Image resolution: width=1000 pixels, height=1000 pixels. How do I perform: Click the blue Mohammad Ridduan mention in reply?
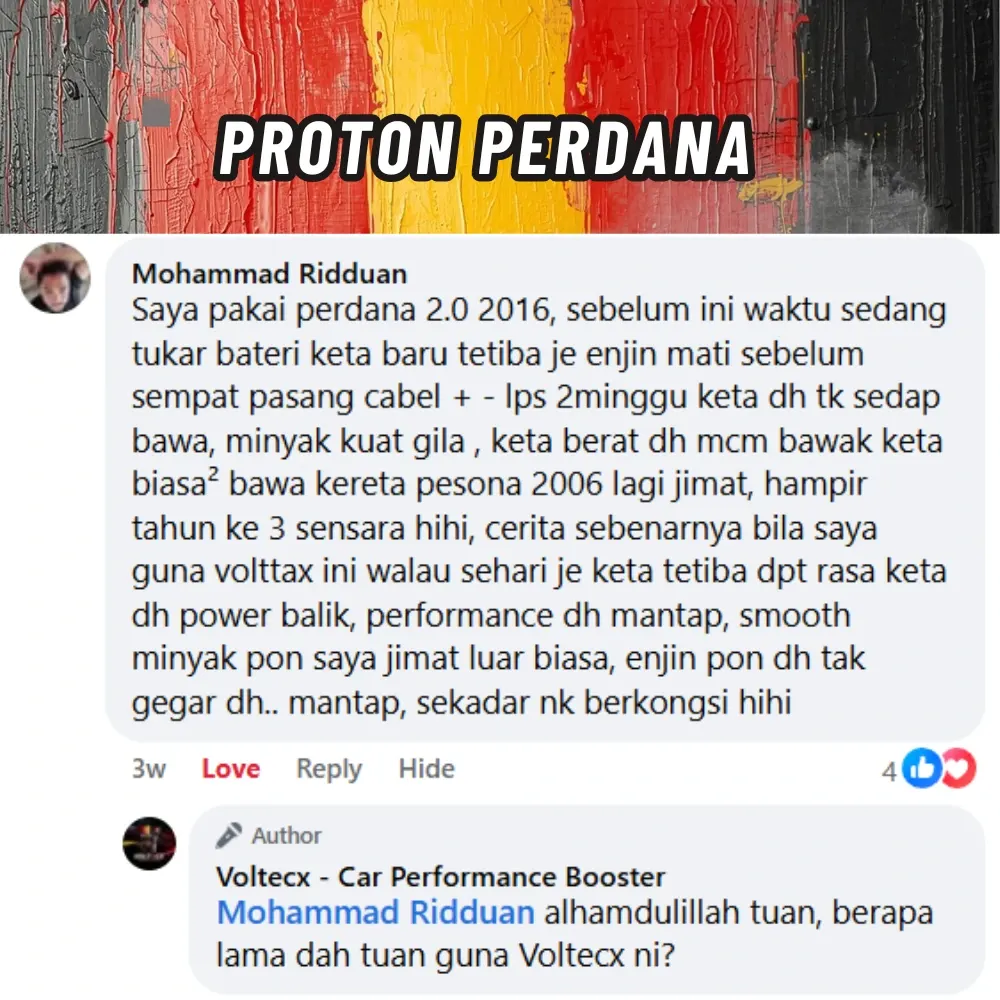click(376, 913)
